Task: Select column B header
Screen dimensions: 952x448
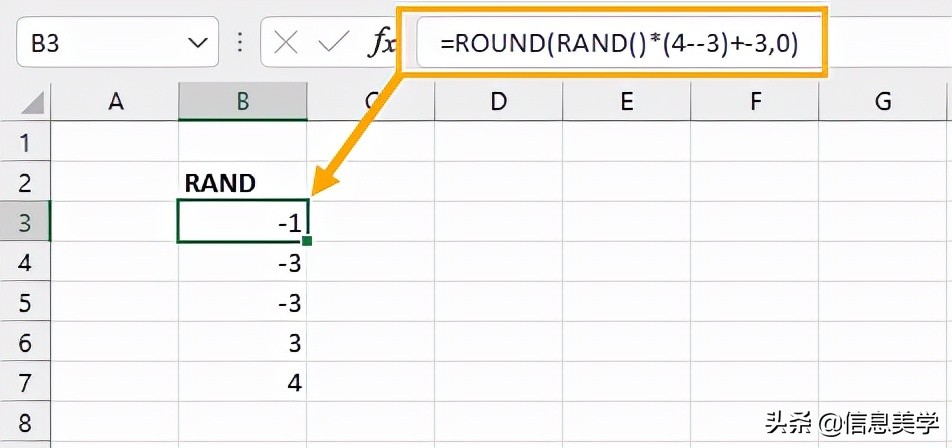Action: point(243,101)
